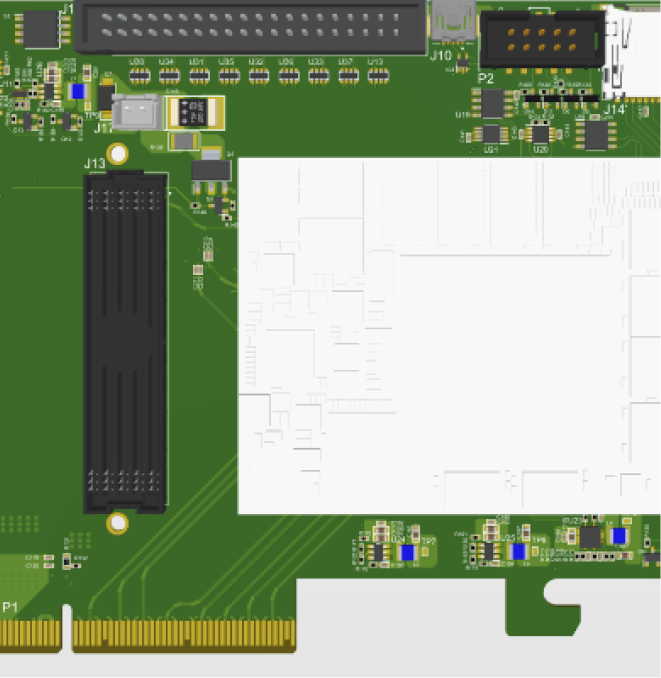
Task: Click the mounting hole below J13
Action: pyautogui.click(x=118, y=522)
